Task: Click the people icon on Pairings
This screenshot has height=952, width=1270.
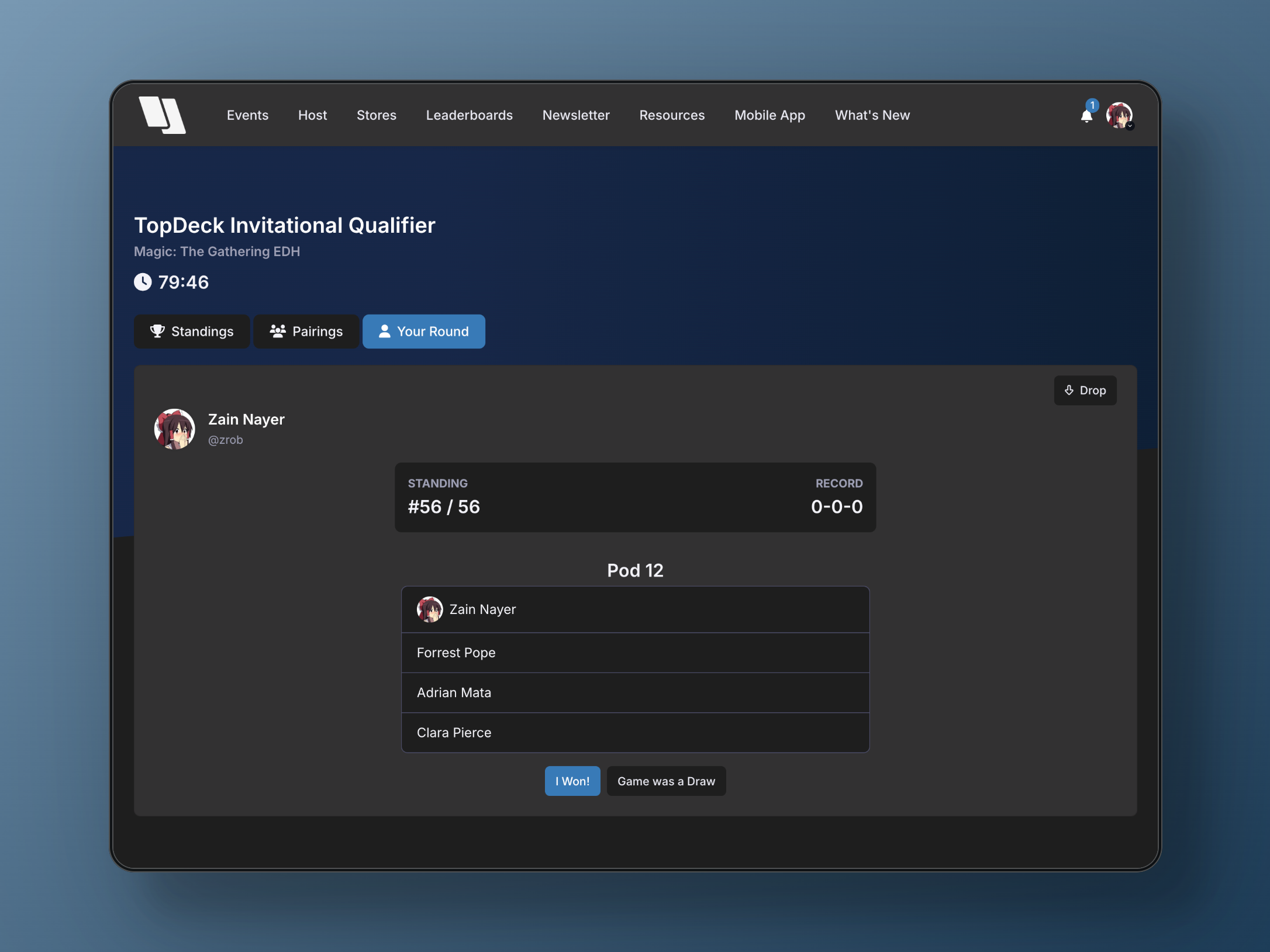Action: (x=278, y=331)
